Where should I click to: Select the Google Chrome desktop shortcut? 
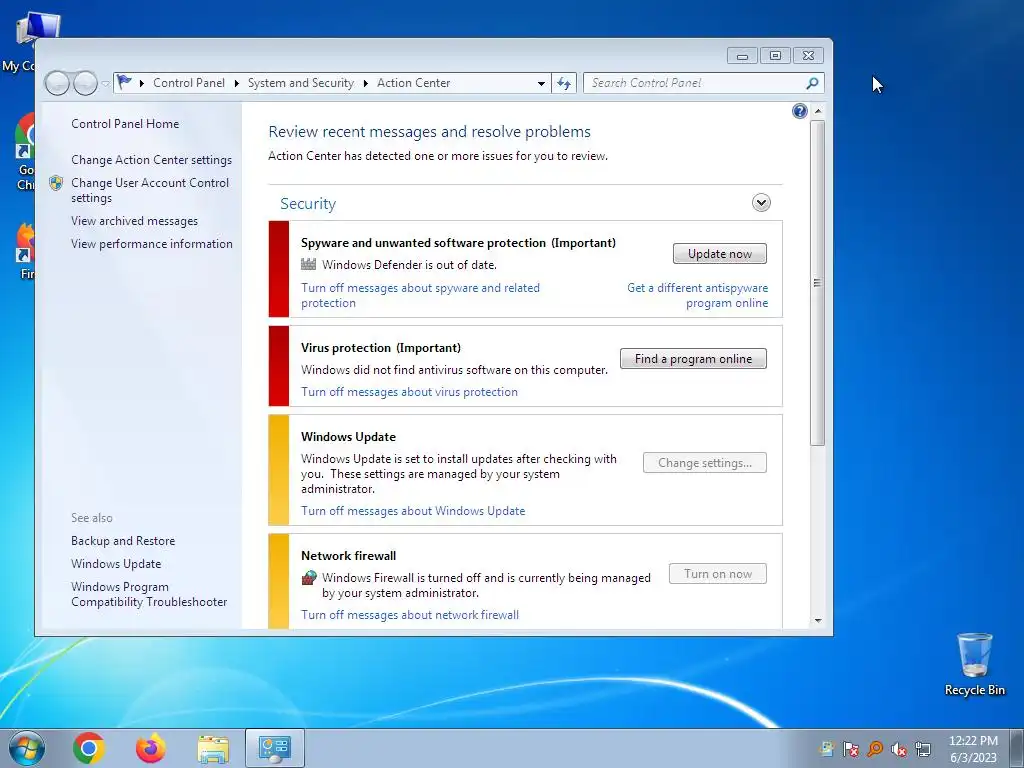click(24, 152)
